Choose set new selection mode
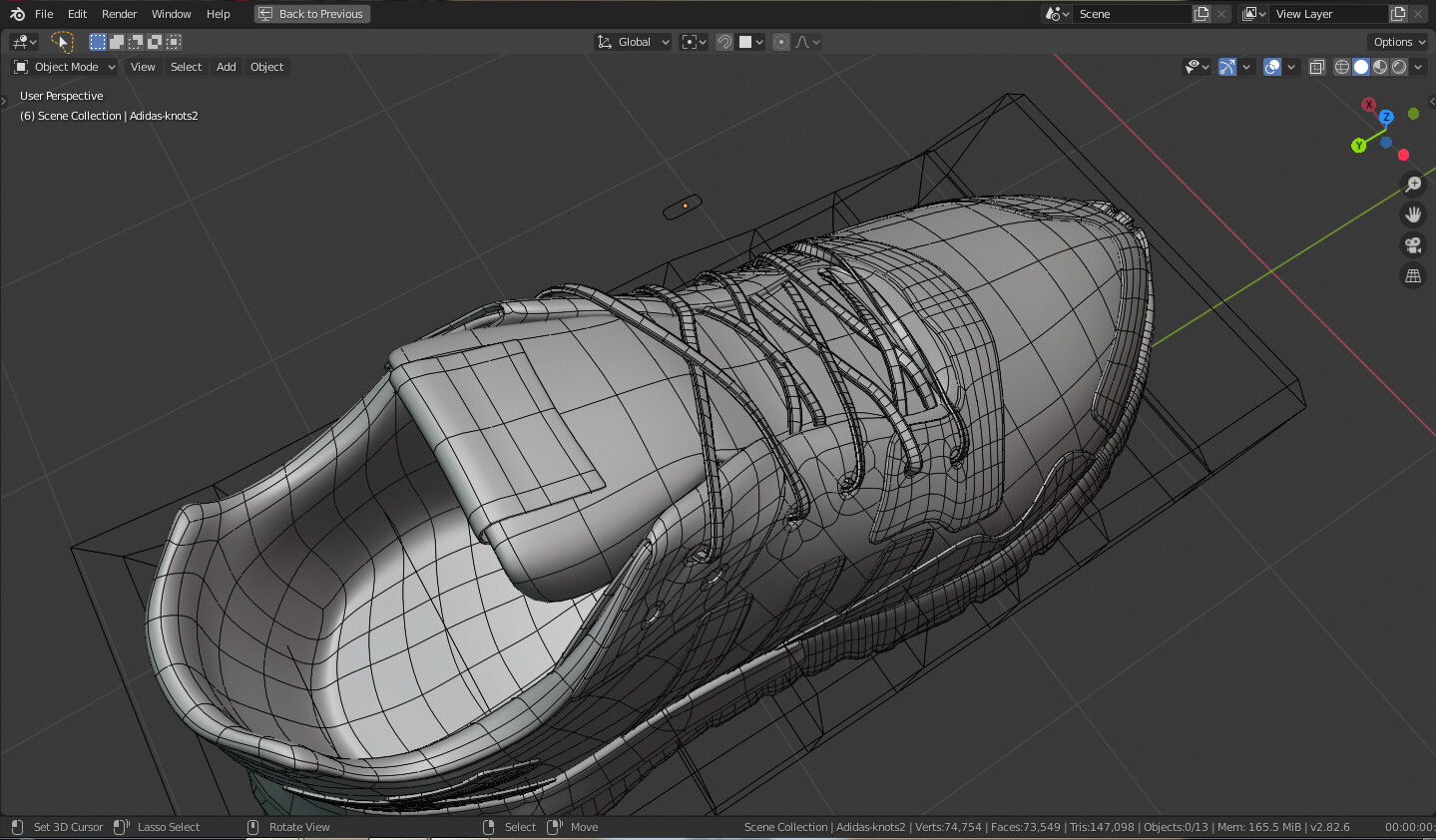Image resolution: width=1436 pixels, height=840 pixels. click(x=98, y=42)
